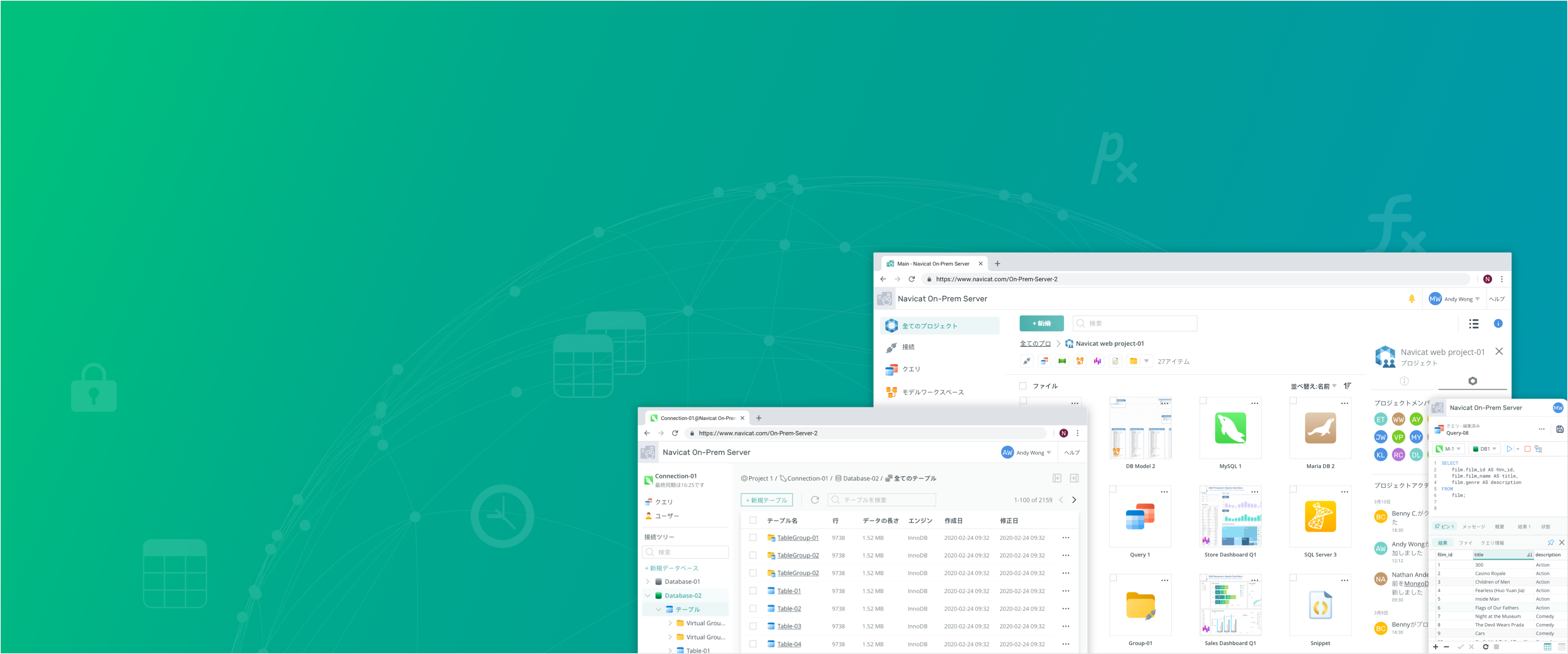The width and height of the screenshot is (1568, 654).
Task: Switch to list view icon in Main window
Action: pos(1474,324)
